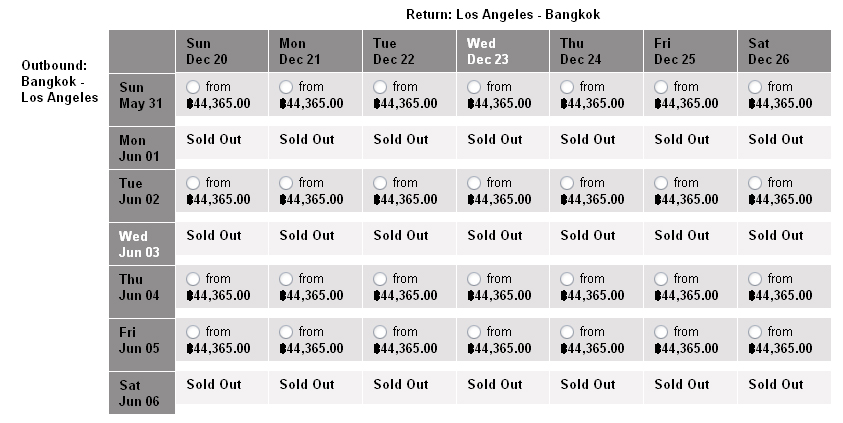Click the Sun Dec 20 return column header
The width and height of the screenshot is (843, 423).
(222, 51)
